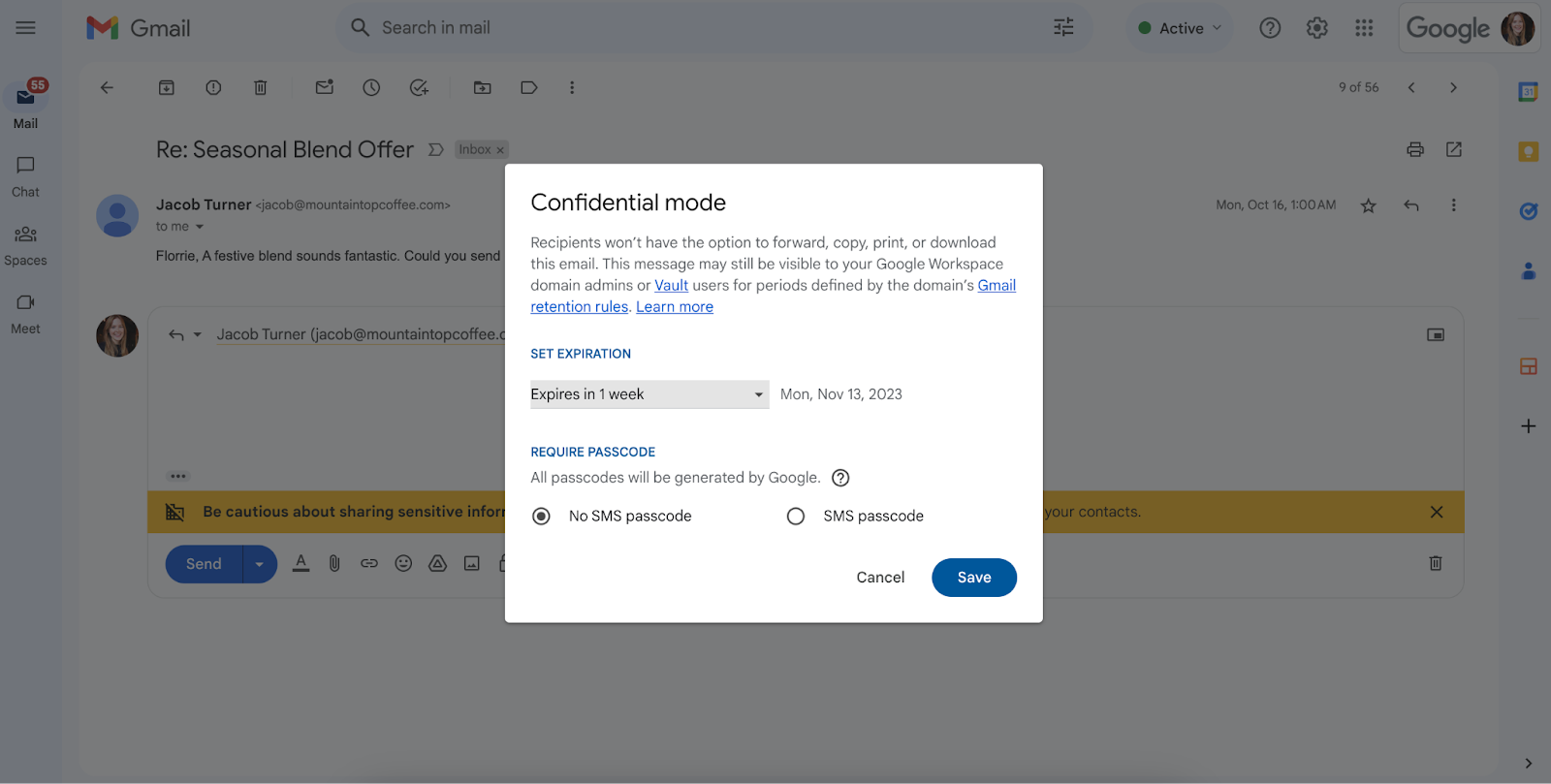Cancel the confidential mode dialog
This screenshot has width=1551, height=784.
click(880, 578)
